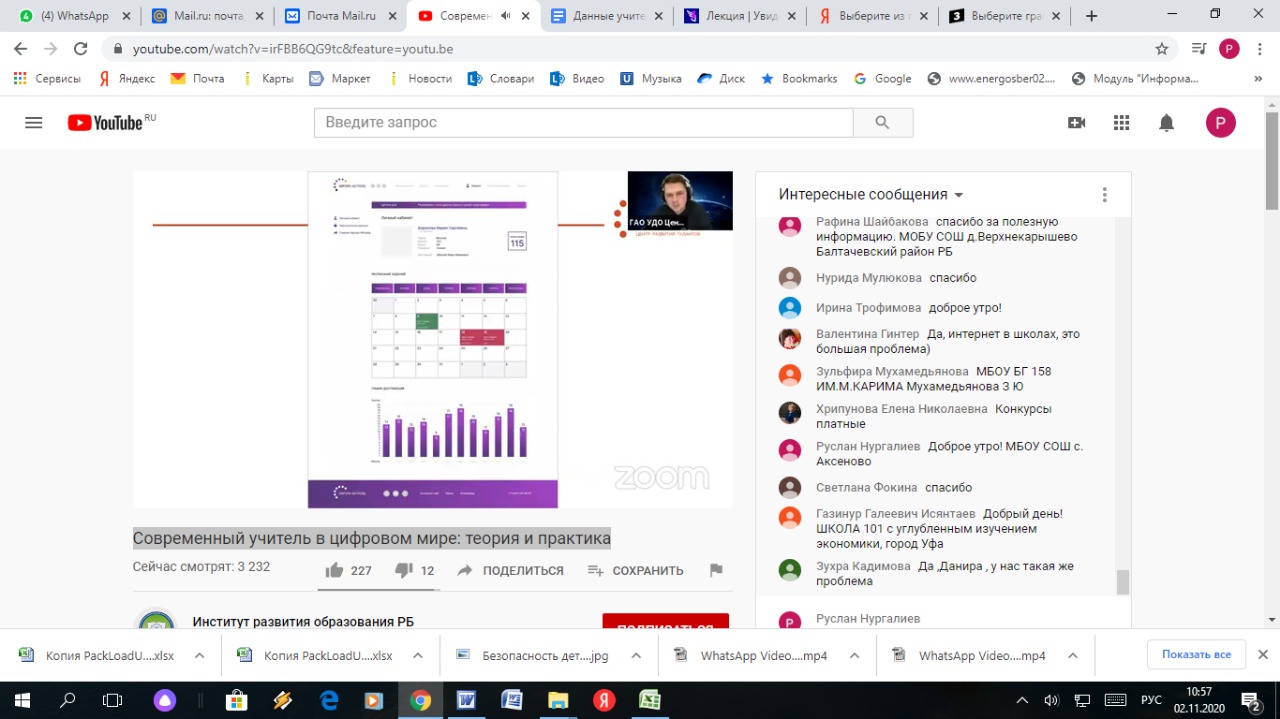This screenshot has width=1280, height=719.
Task: Like the video with thumbs up
Action: pos(335,570)
